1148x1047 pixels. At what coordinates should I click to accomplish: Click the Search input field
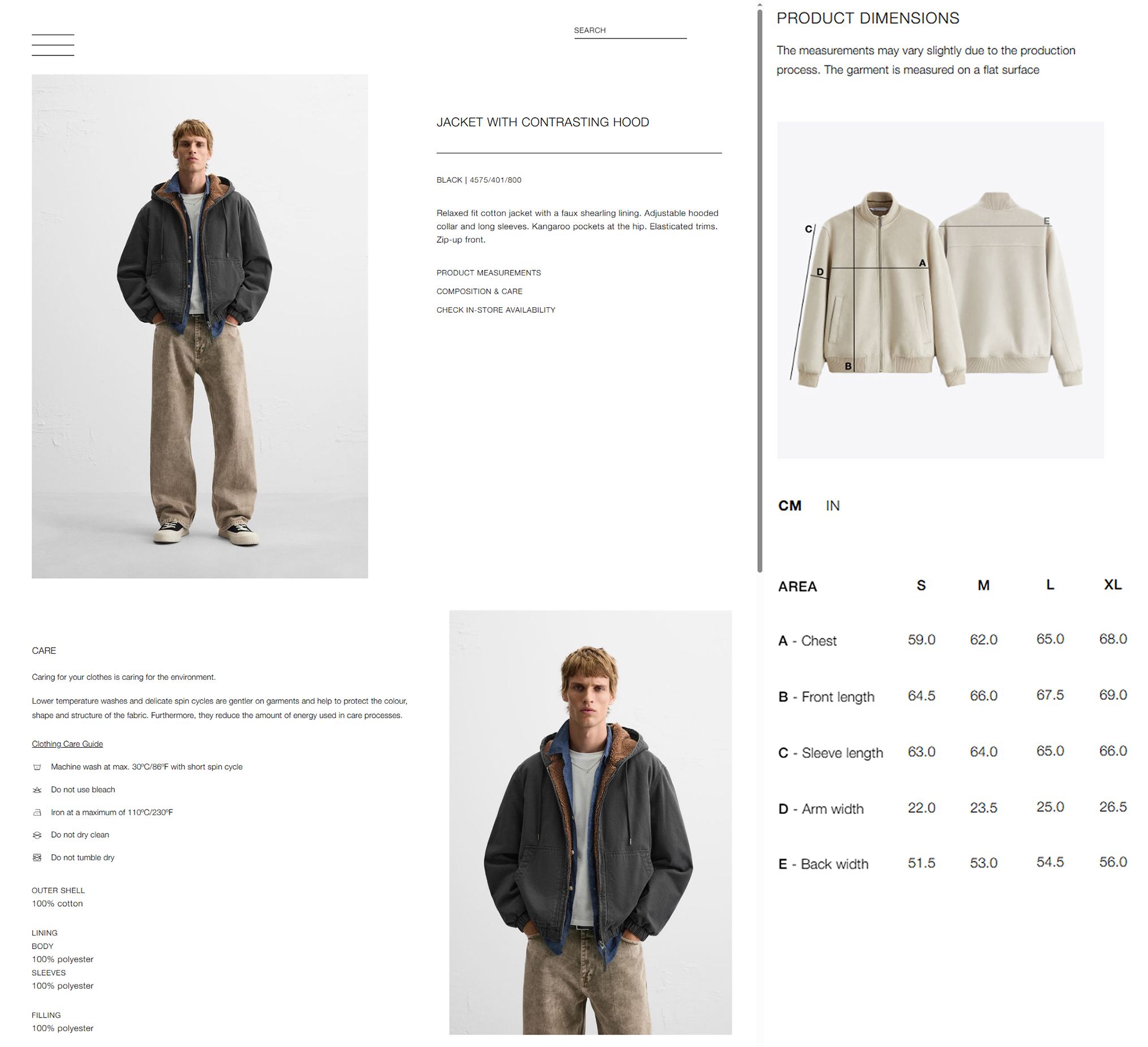pyautogui.click(x=631, y=31)
